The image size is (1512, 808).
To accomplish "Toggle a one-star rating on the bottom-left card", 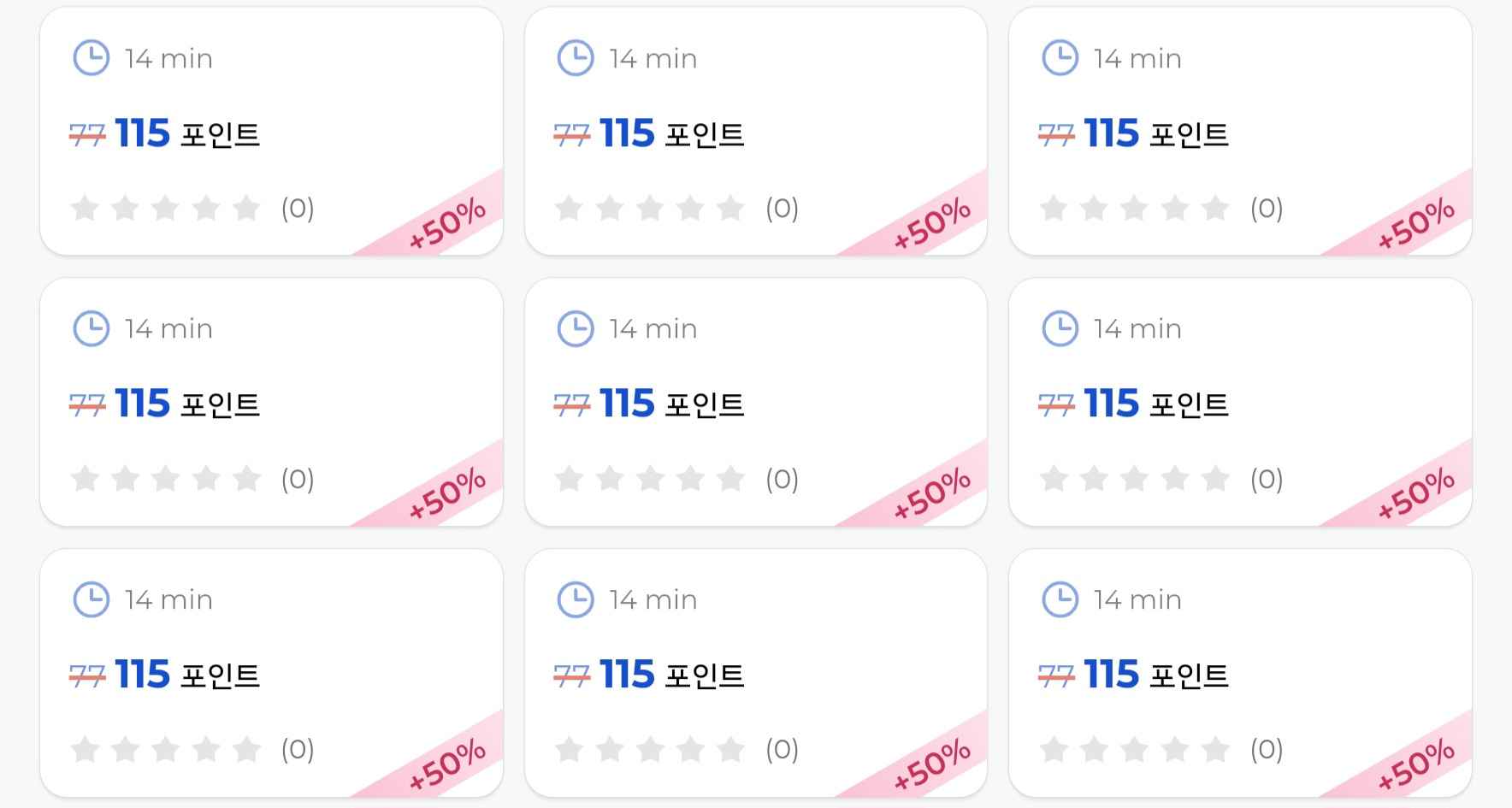I will click(x=85, y=749).
